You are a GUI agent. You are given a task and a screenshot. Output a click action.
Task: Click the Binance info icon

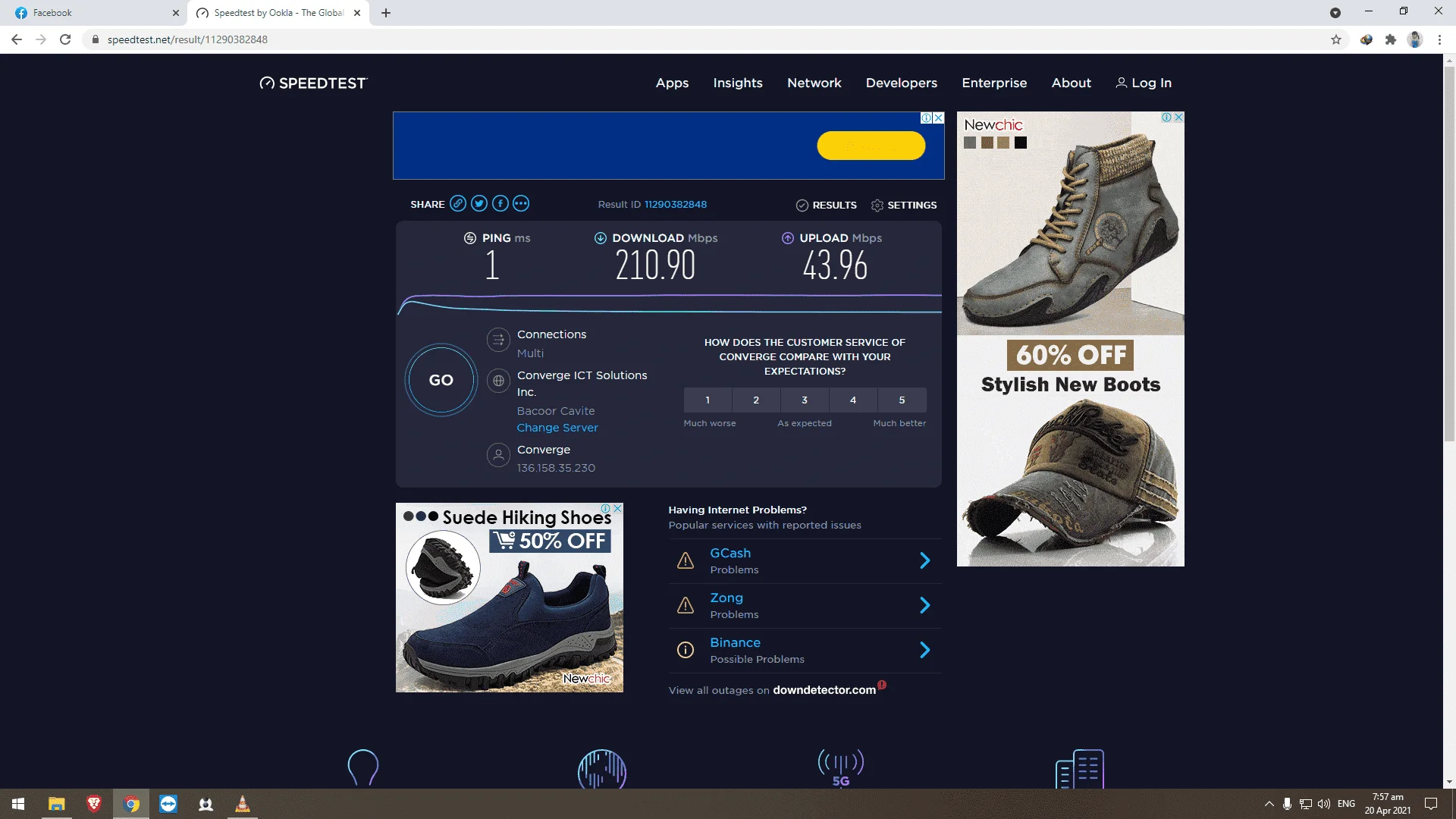[686, 650]
